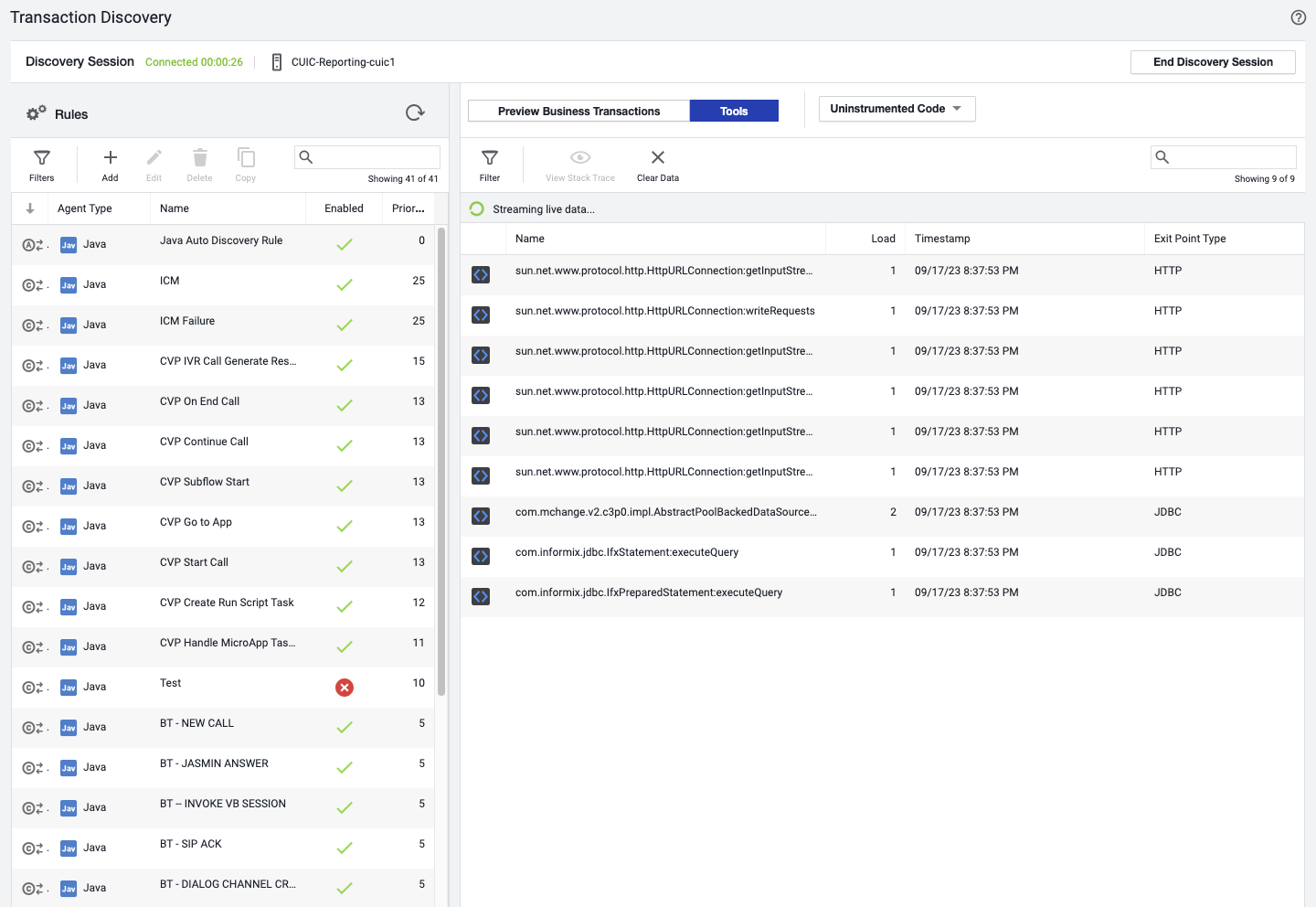
Task: Toggle enabled checkmark for CVP On End Call
Action: tap(345, 406)
